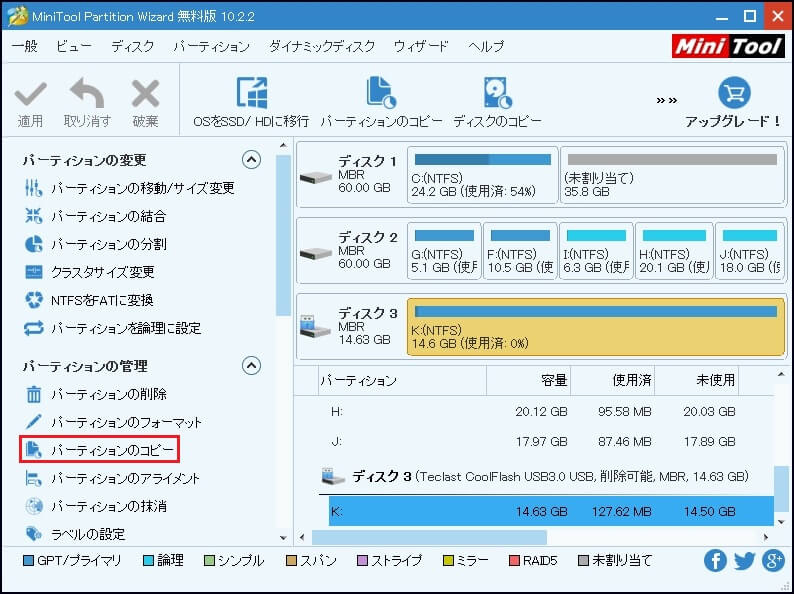Screen dimensions: 794x594
Task: Select パーティションのフォーマット pencil item
Action: coord(113,422)
